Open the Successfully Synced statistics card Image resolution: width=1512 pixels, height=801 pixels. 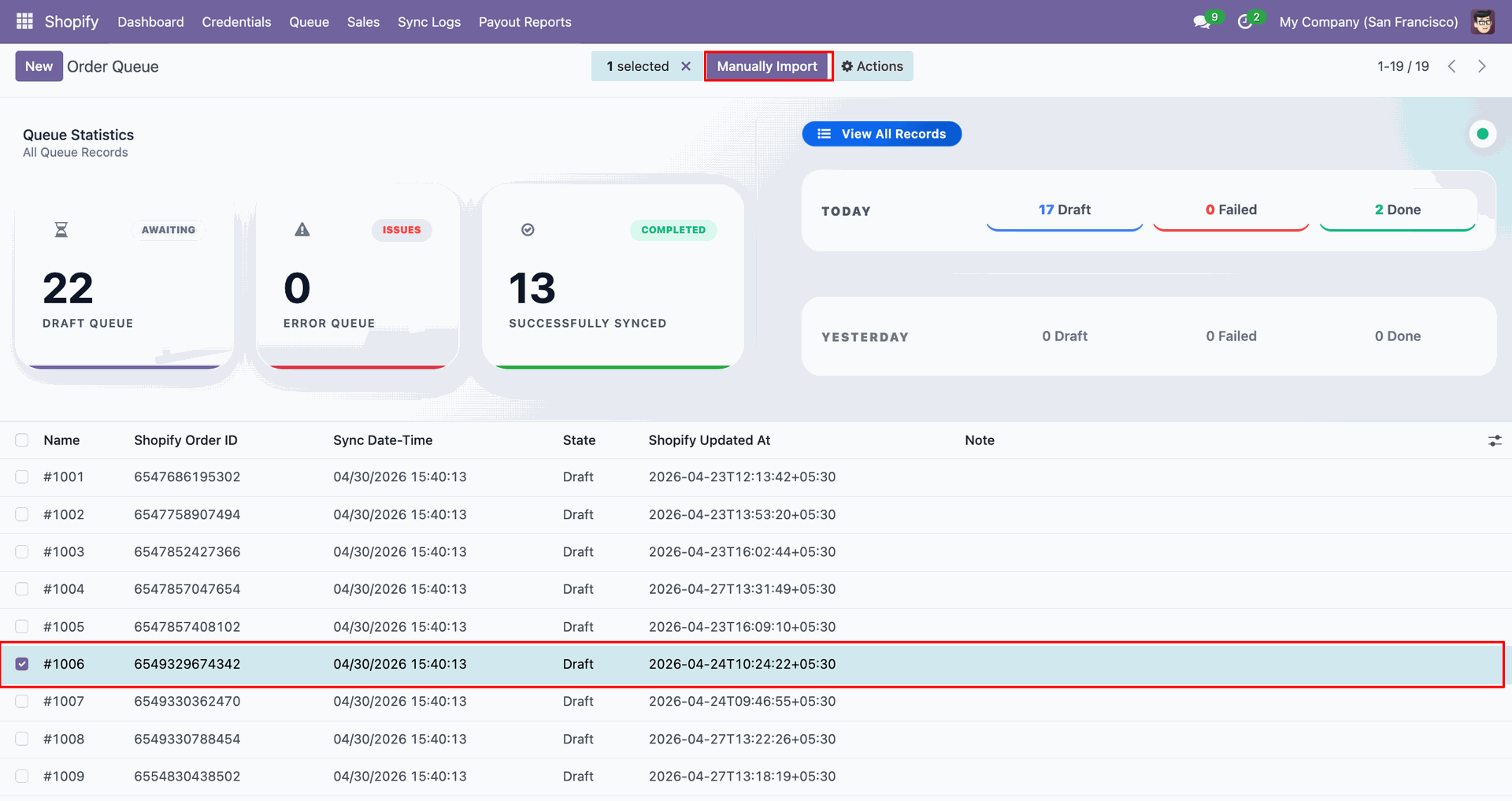(613, 277)
